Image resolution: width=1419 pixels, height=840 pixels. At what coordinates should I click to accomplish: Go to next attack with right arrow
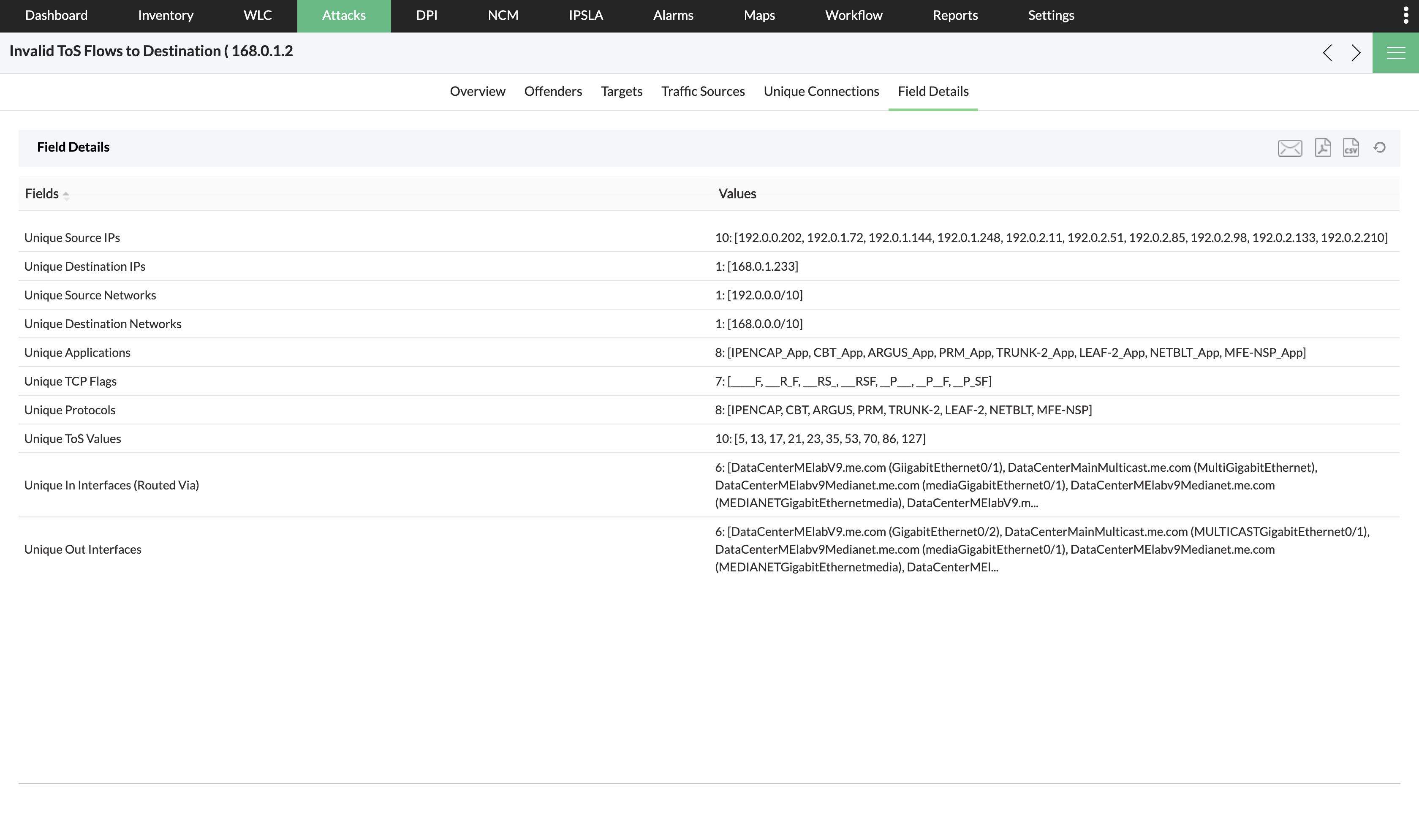click(1356, 53)
